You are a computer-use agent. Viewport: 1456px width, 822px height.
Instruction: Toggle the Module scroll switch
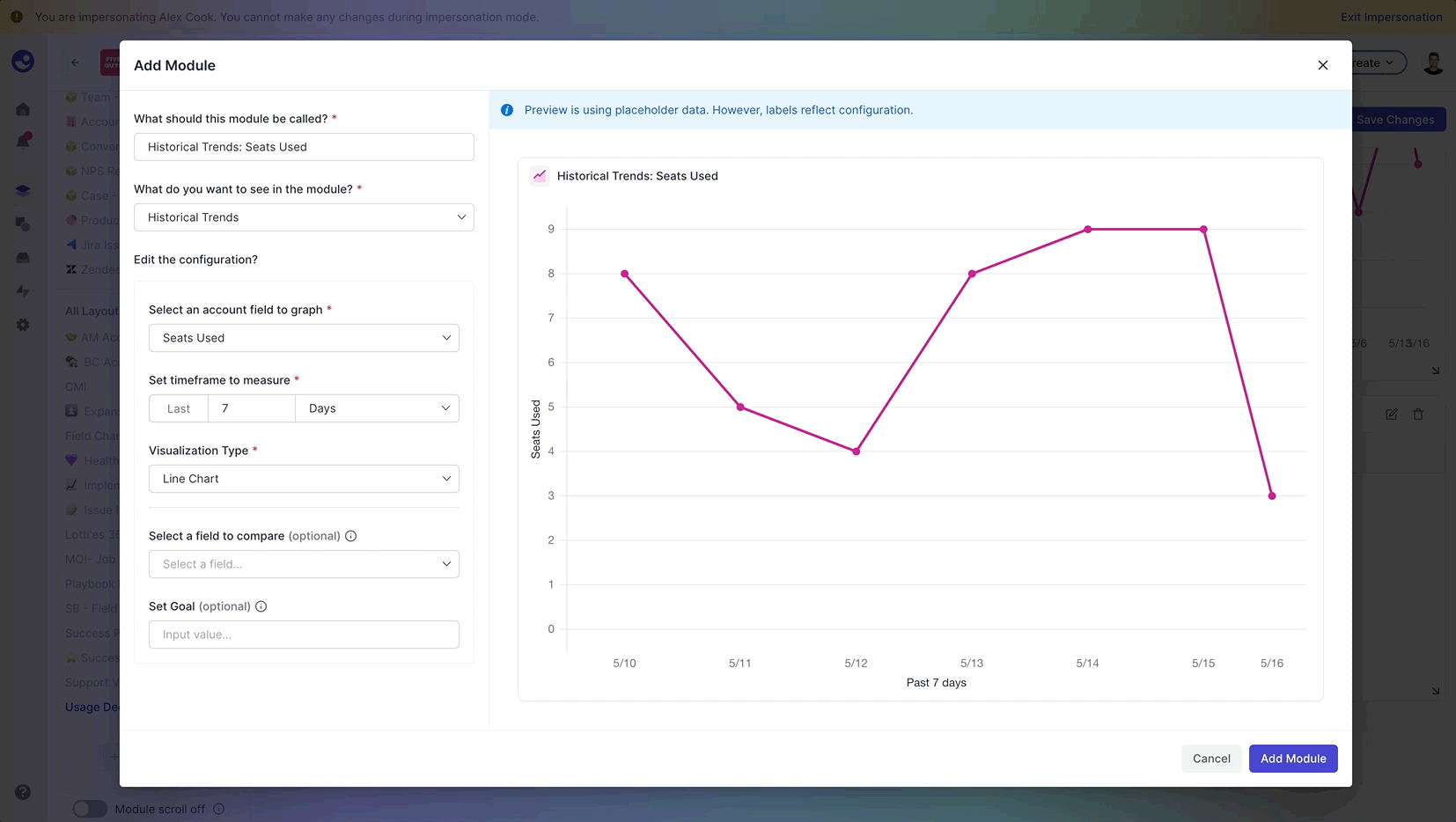[89, 809]
